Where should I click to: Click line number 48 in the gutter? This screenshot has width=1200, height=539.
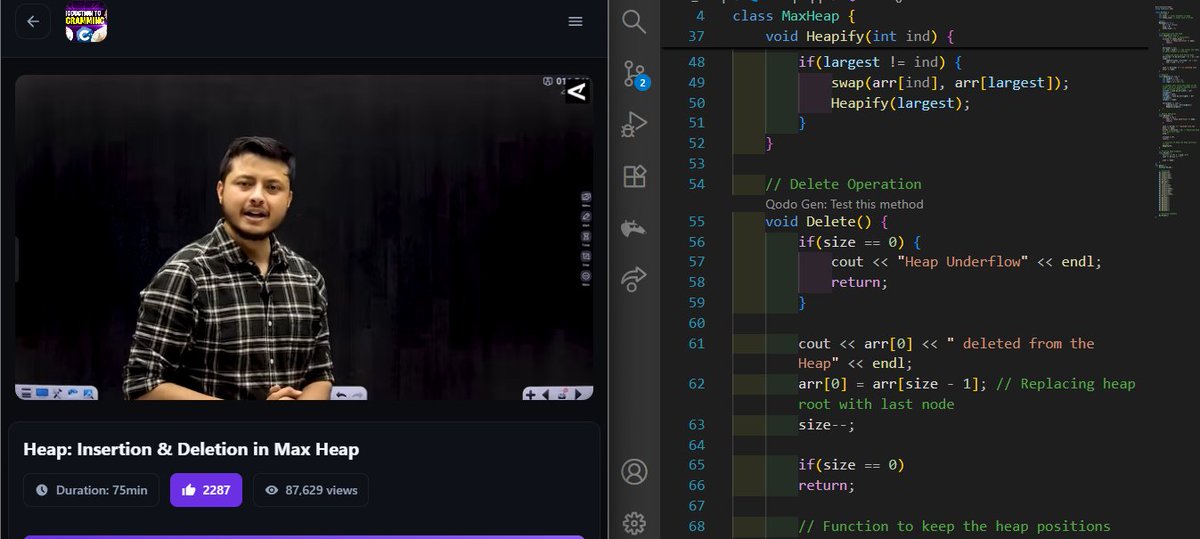[697, 62]
